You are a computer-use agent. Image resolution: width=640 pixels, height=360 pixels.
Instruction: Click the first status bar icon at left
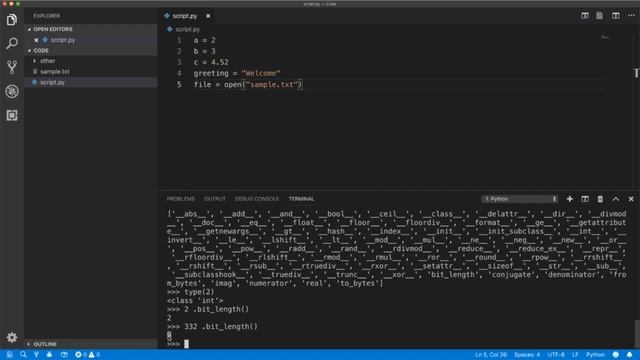10,355
